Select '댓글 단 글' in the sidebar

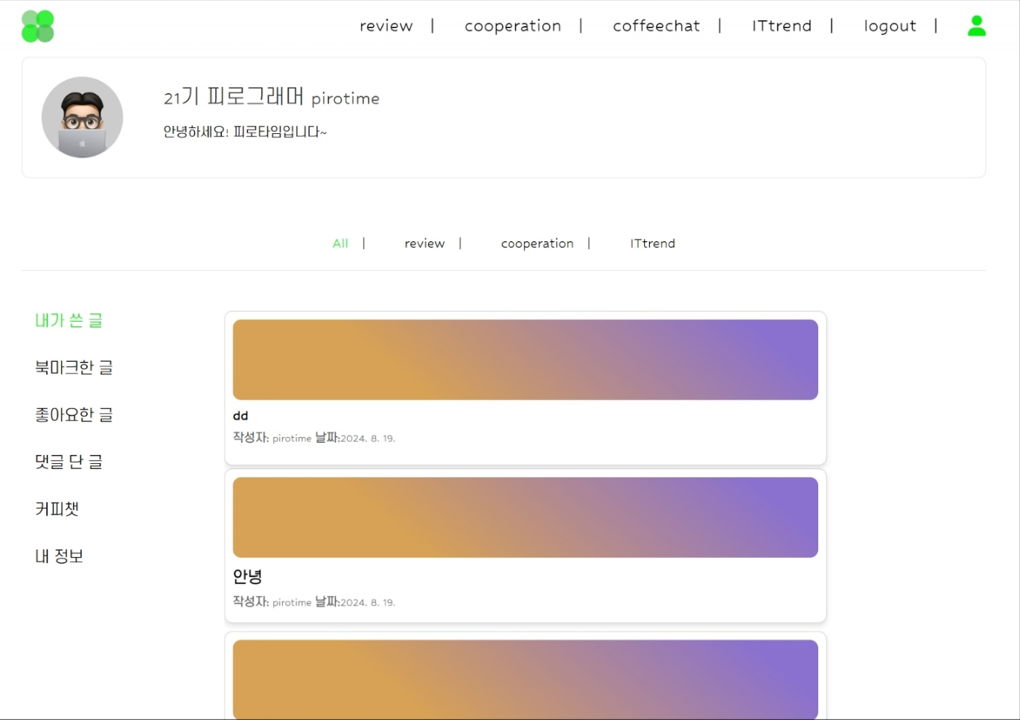tap(68, 461)
